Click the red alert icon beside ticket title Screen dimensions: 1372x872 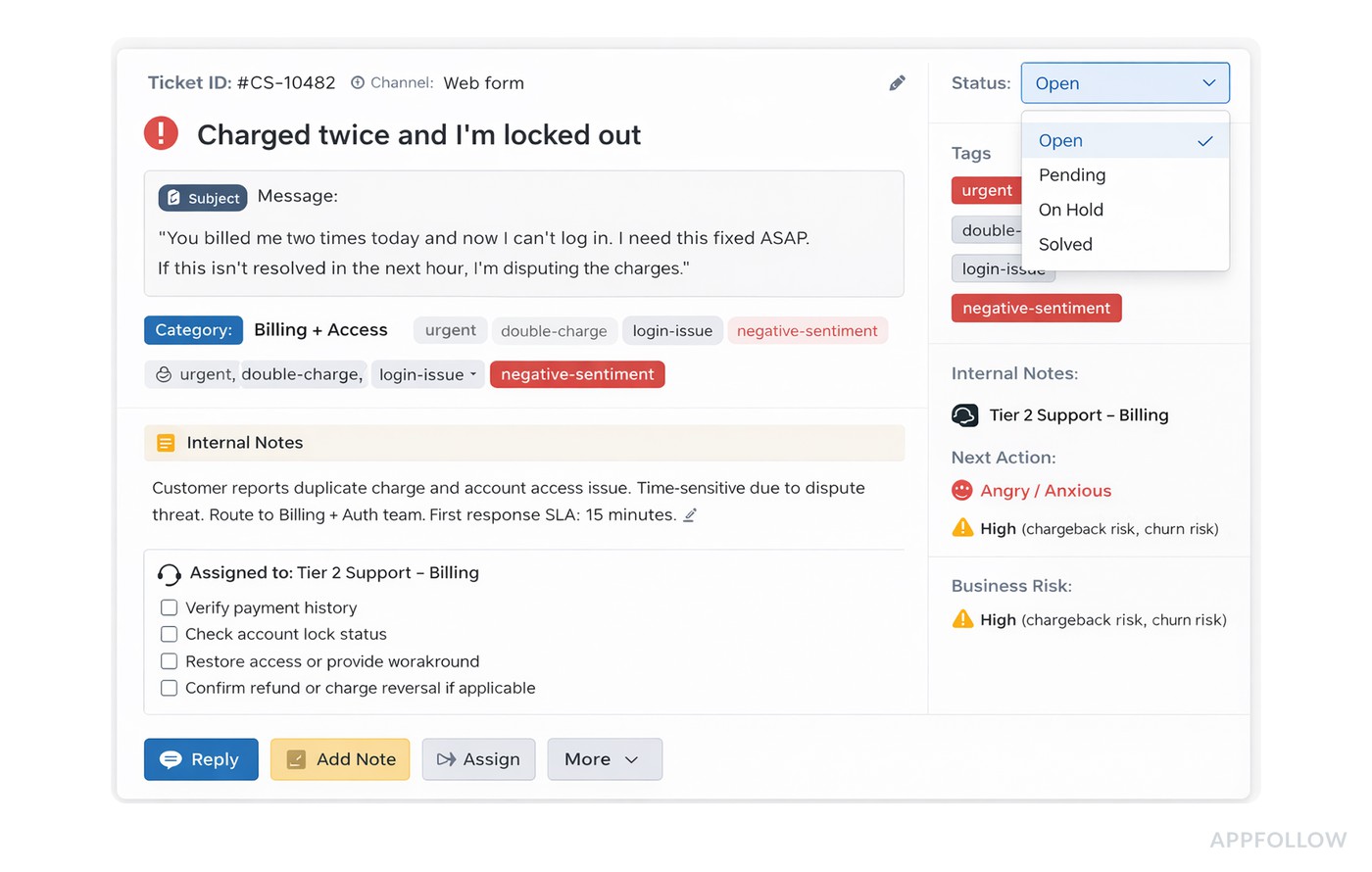161,134
